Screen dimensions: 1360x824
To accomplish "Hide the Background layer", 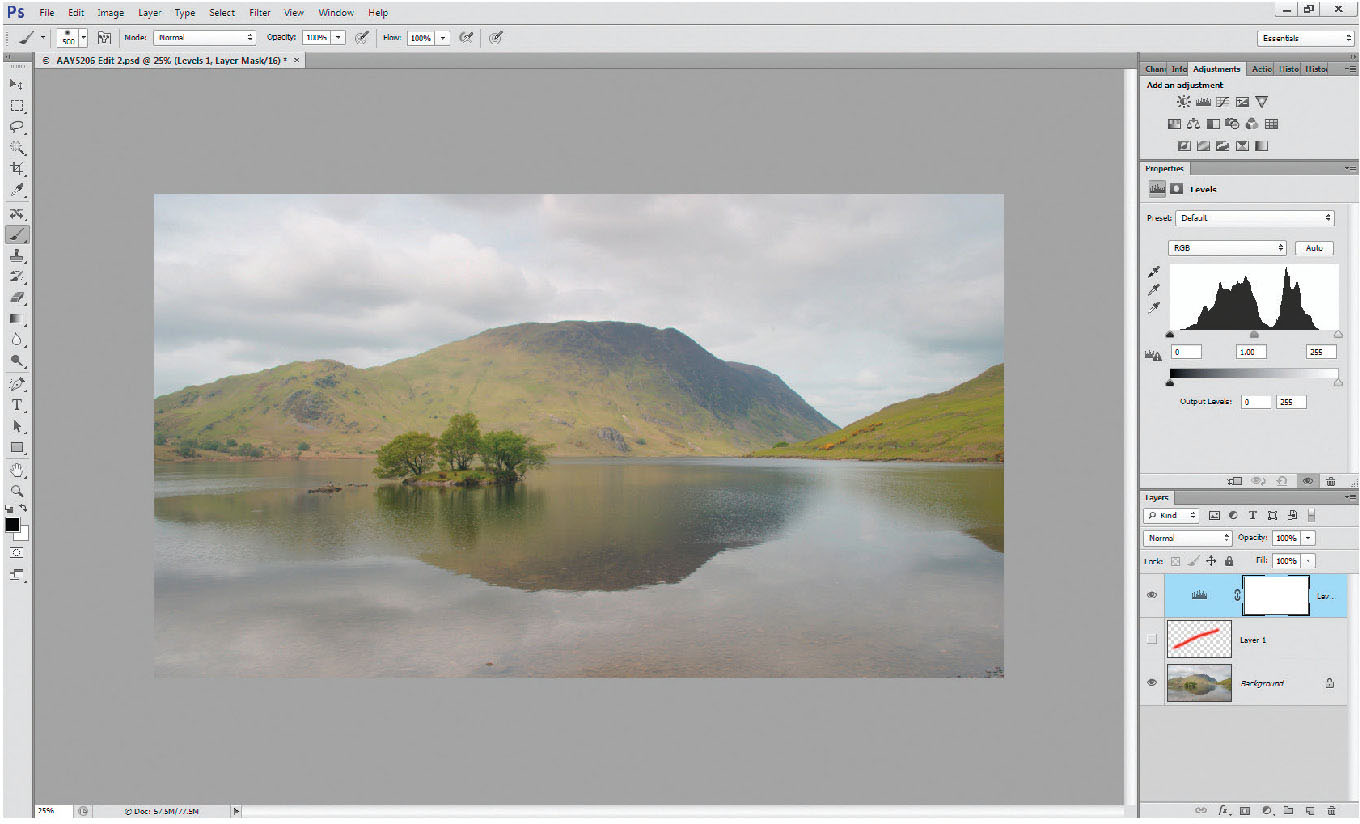I will point(1151,683).
